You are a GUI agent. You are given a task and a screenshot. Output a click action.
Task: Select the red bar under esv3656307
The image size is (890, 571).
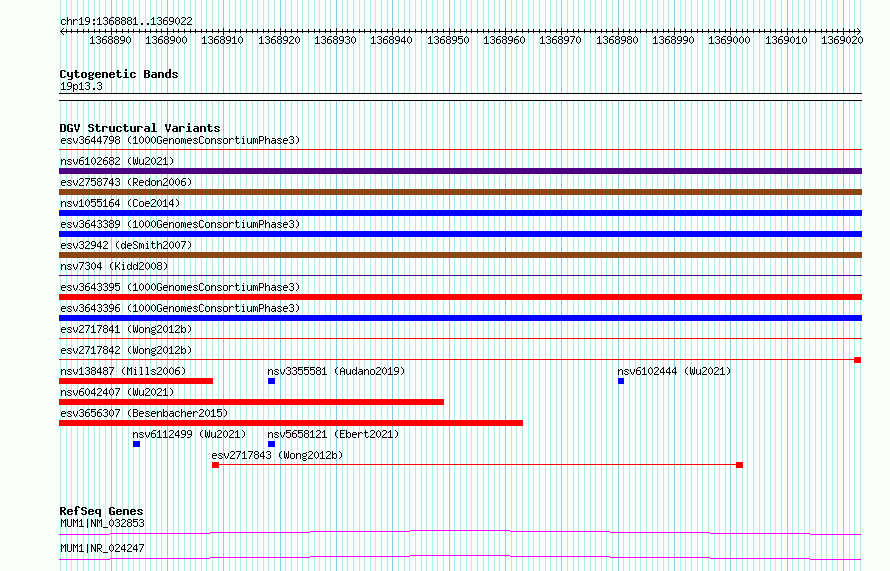pos(291,423)
